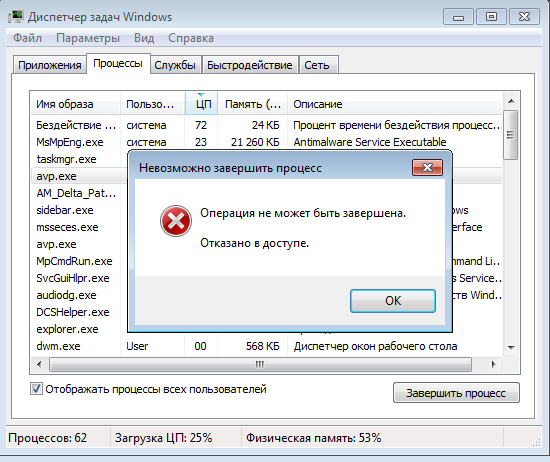Select the MsMpEng.exe process row
The height and width of the screenshot is (462, 550).
pyautogui.click(x=267, y=142)
